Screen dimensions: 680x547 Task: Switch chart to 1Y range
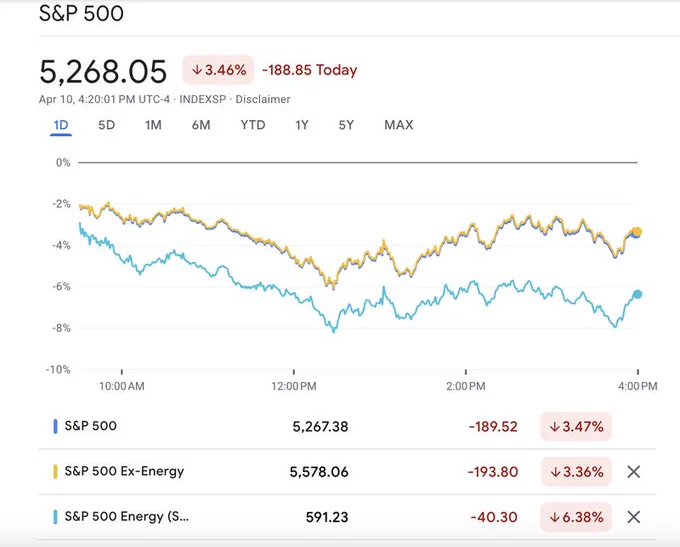click(x=302, y=125)
